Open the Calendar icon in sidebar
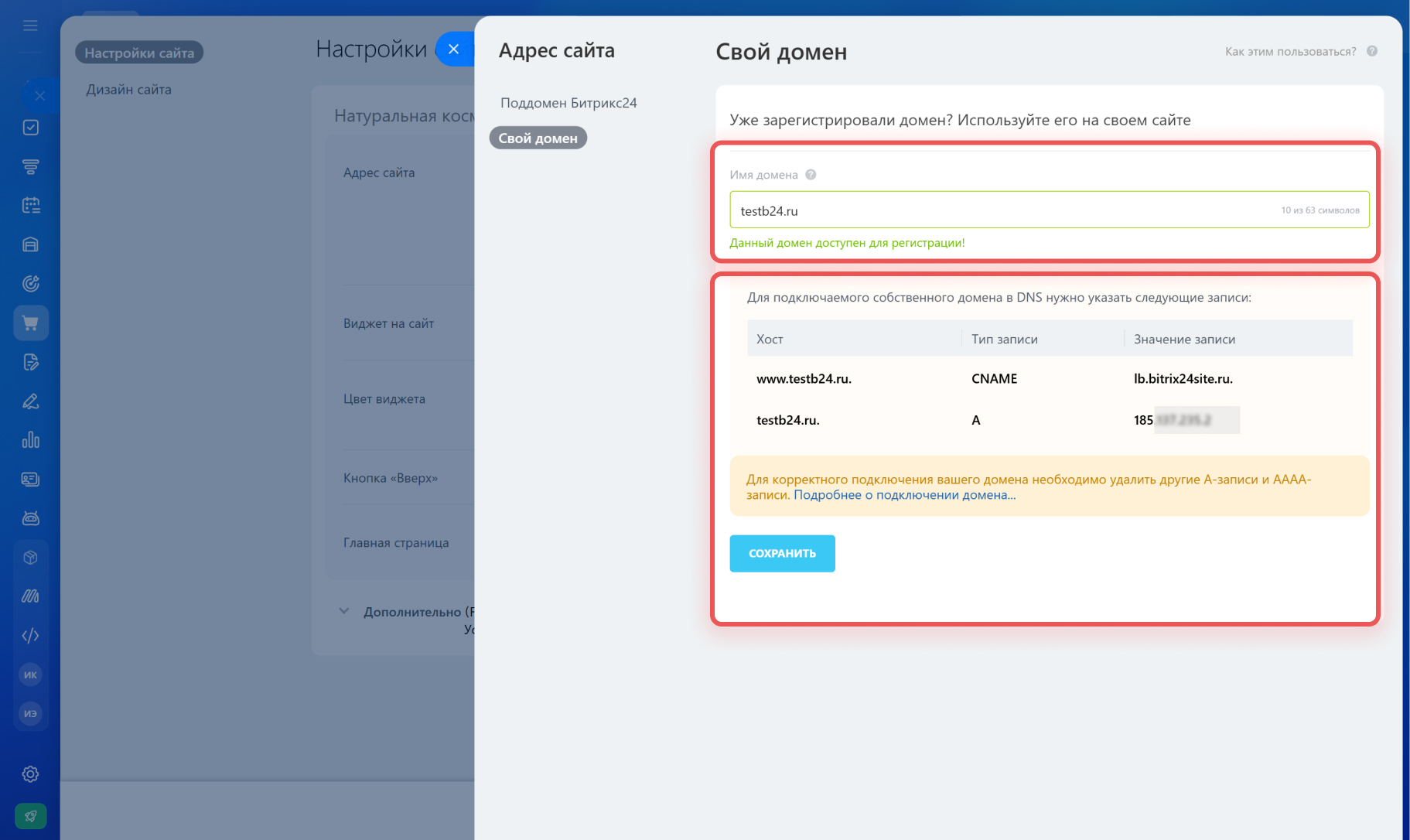This screenshot has height=840, width=1410. 31,205
